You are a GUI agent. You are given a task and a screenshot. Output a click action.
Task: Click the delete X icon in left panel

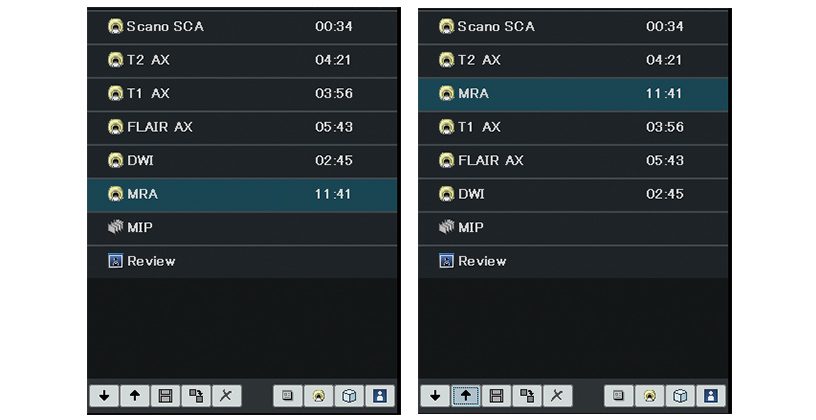(x=225, y=396)
